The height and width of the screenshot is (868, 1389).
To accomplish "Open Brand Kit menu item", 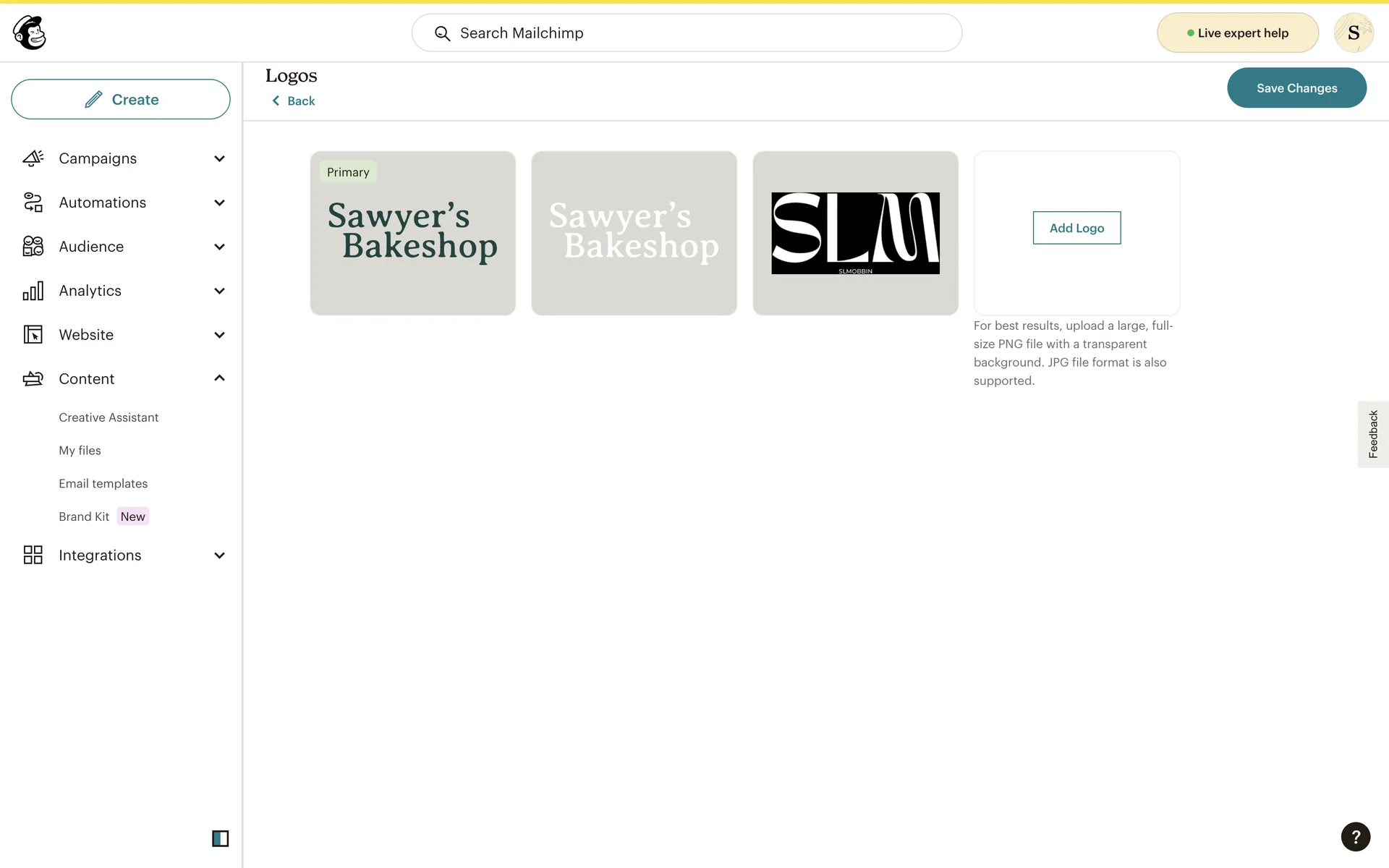I will [84, 516].
